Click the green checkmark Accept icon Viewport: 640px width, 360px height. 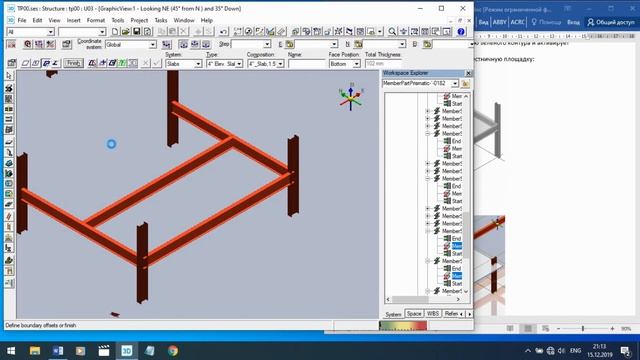[x=156, y=63]
